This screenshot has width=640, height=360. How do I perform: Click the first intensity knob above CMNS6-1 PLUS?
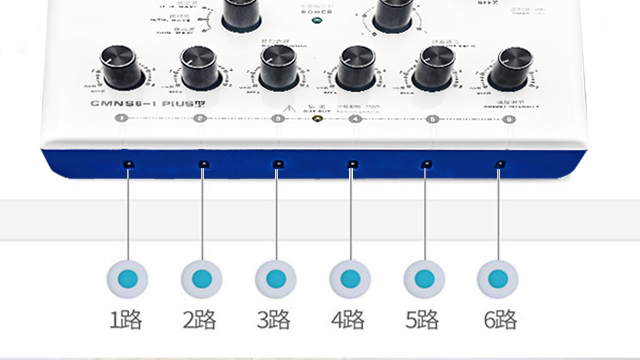point(122,68)
